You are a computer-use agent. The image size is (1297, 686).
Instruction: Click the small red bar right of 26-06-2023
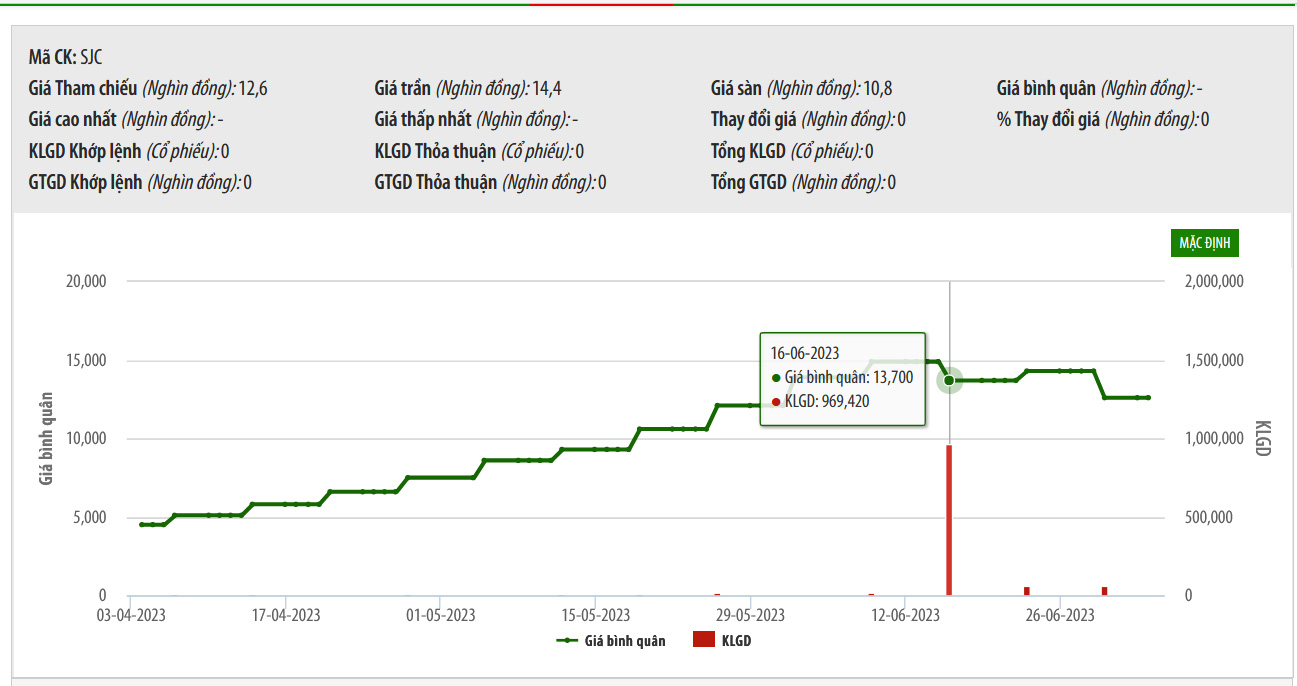[1104, 591]
